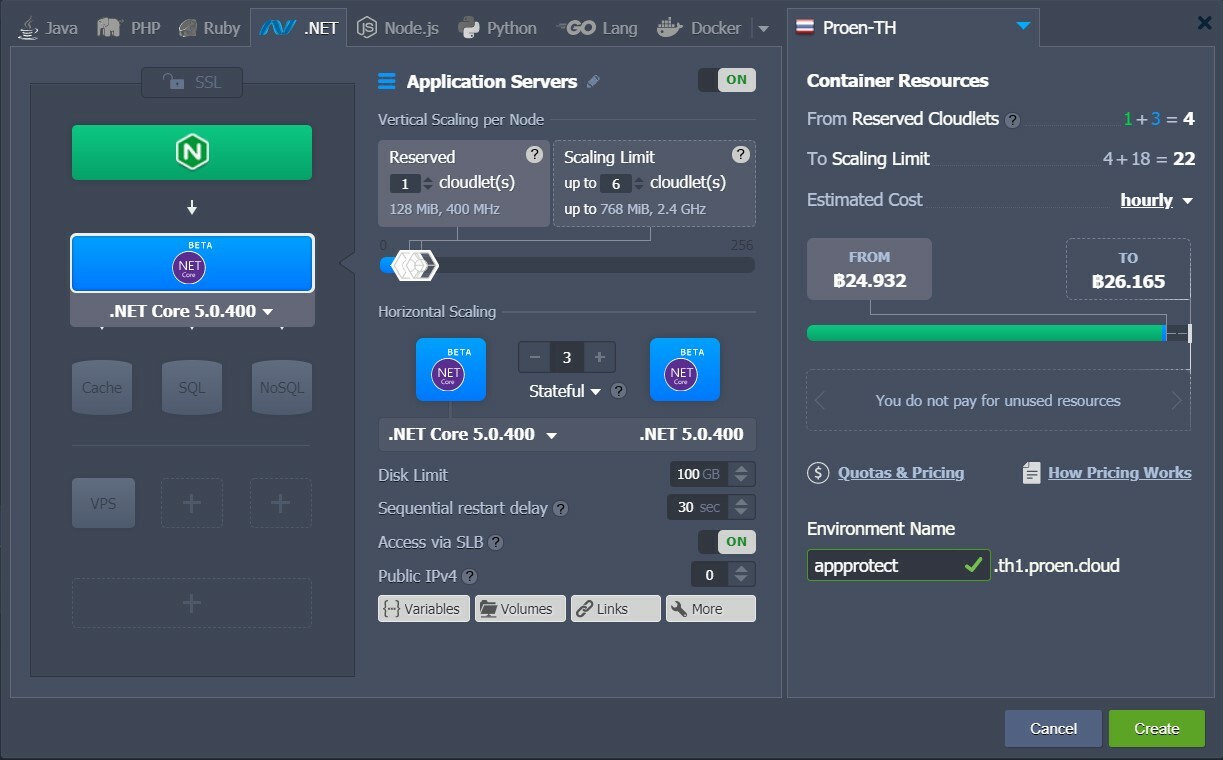Open the Python tab
Viewport: 1223px width, 760px height.
coord(497,28)
